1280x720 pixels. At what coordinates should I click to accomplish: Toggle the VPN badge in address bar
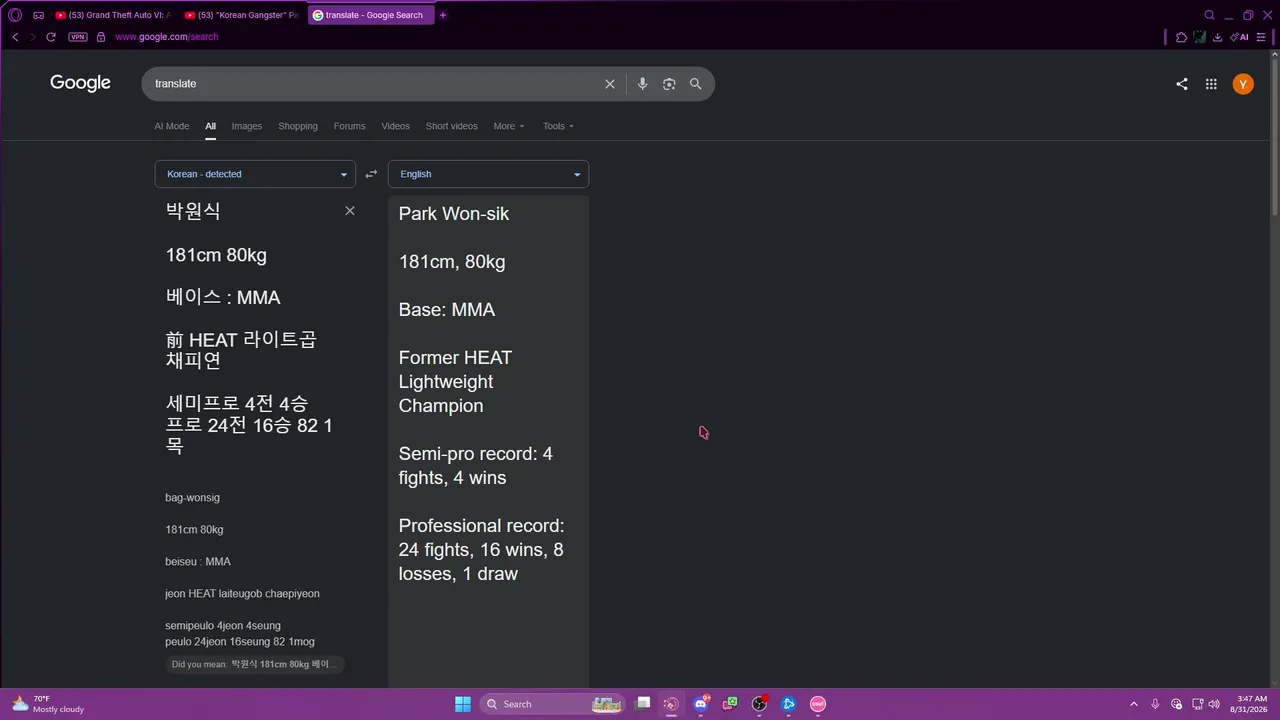78,37
